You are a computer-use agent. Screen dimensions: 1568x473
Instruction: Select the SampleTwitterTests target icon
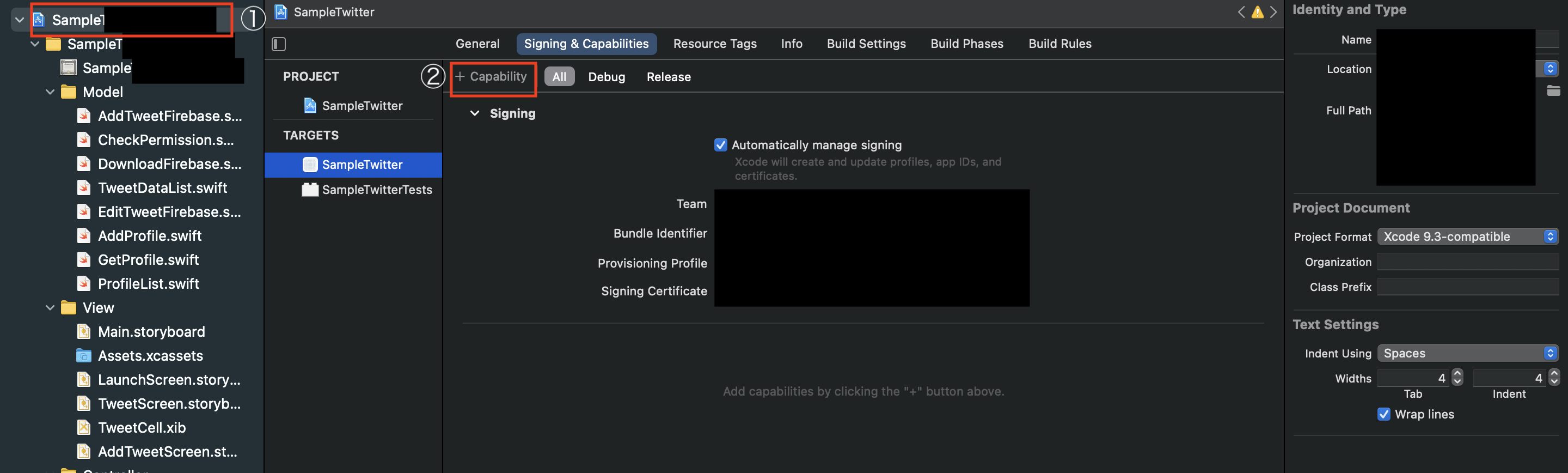click(310, 190)
